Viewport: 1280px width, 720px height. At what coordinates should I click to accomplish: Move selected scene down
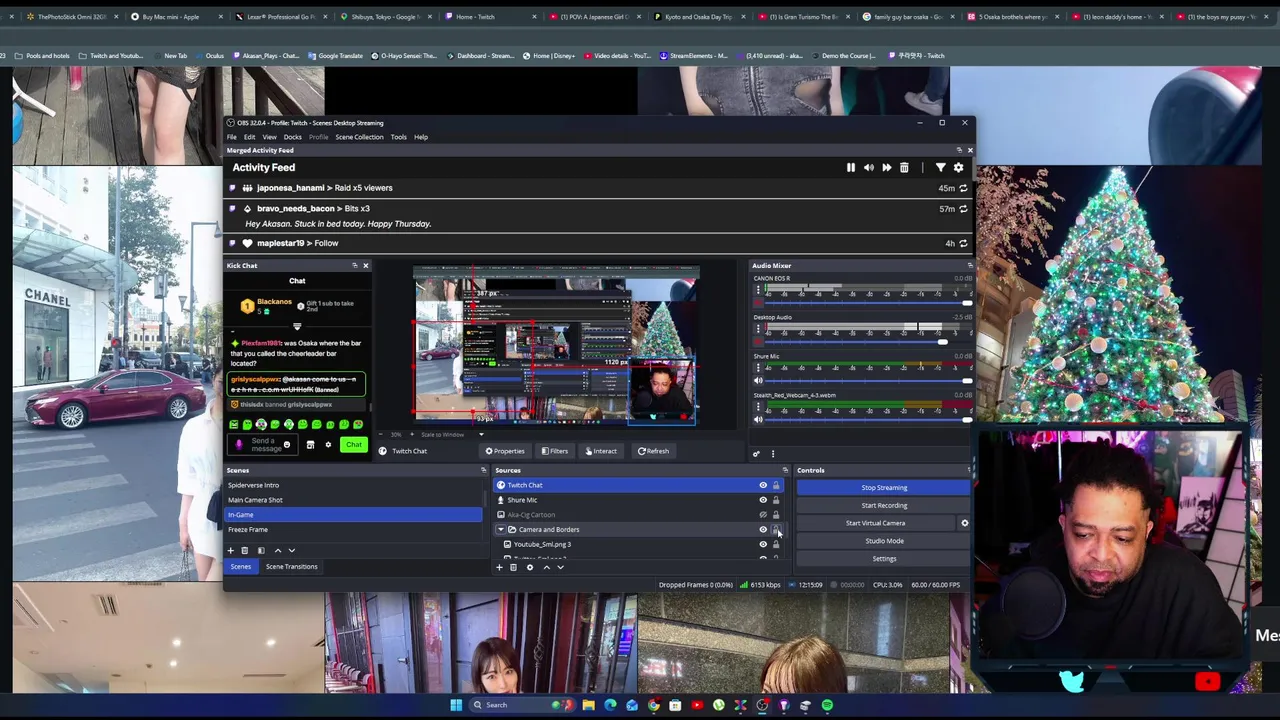click(291, 550)
